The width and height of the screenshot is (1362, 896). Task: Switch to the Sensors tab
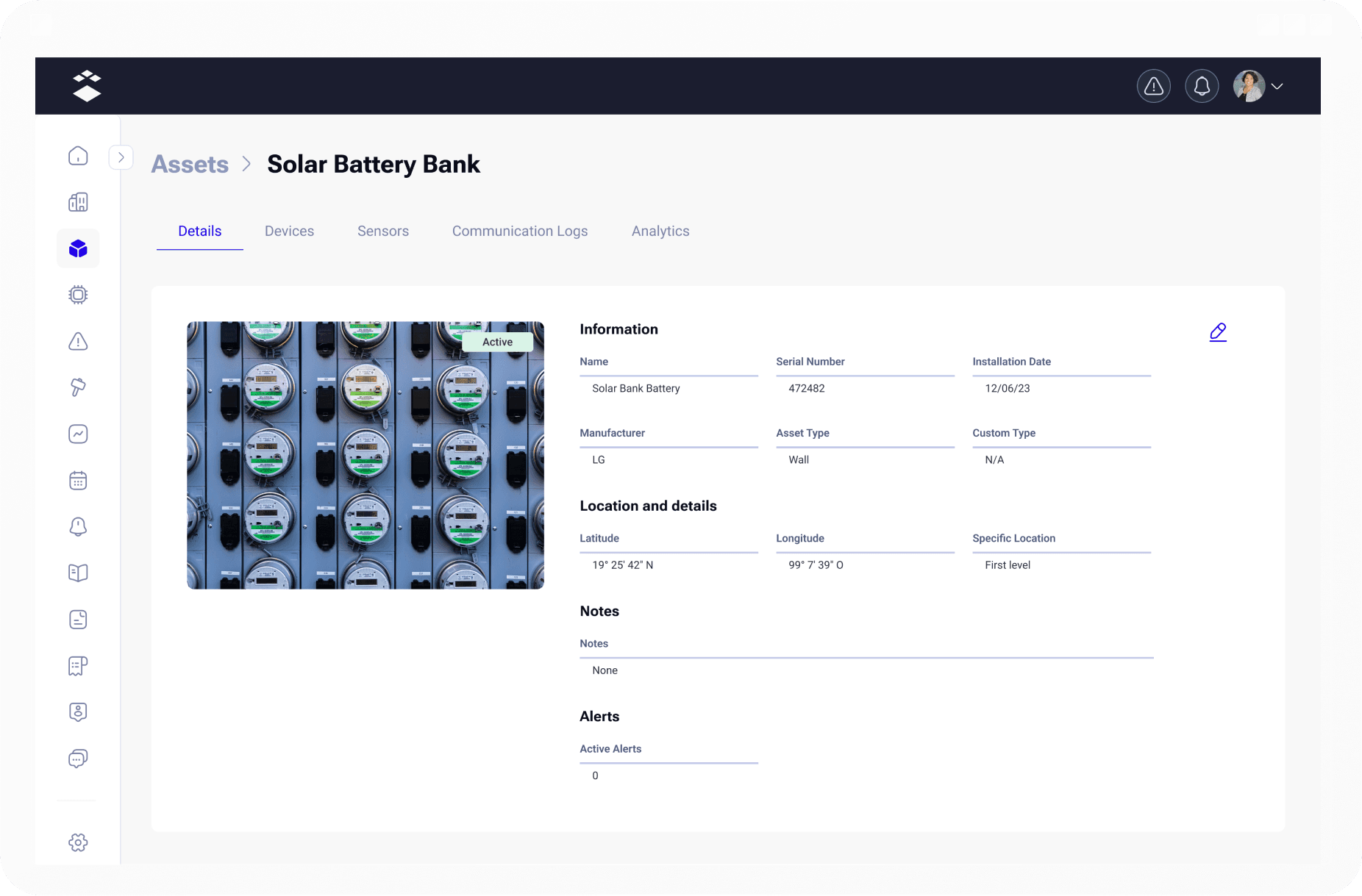pyautogui.click(x=382, y=231)
